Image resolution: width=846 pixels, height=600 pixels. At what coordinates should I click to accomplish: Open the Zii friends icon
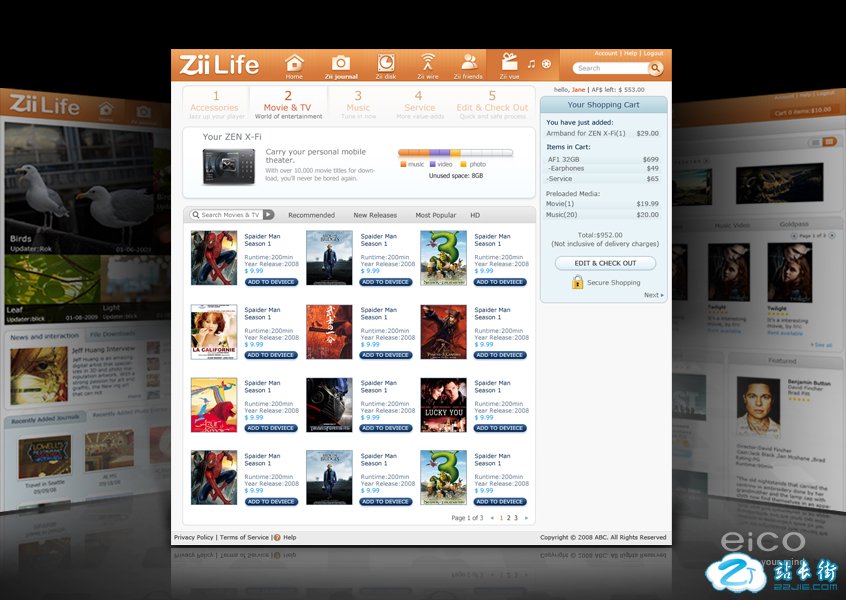(x=468, y=63)
